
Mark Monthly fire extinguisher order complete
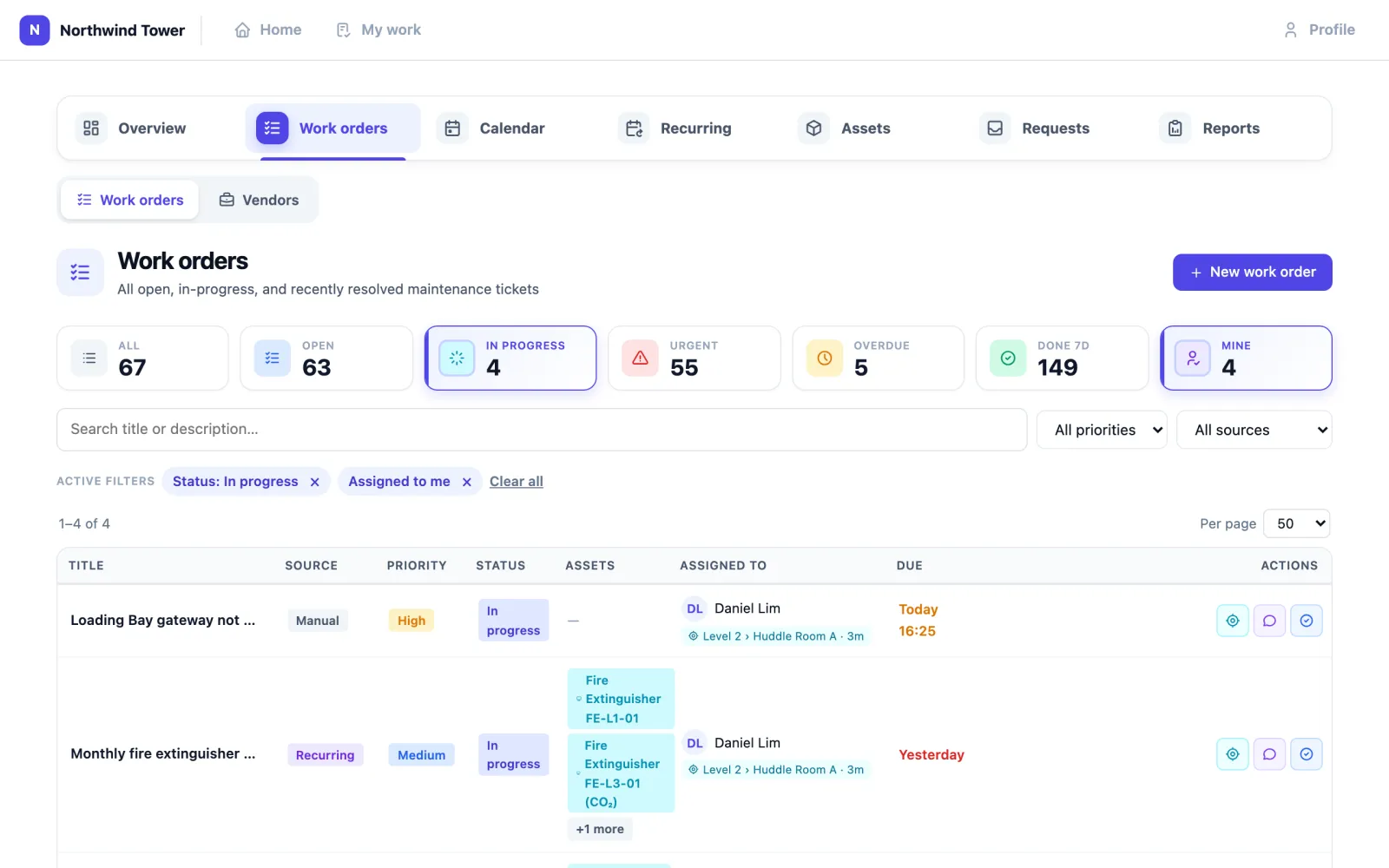(x=1307, y=754)
